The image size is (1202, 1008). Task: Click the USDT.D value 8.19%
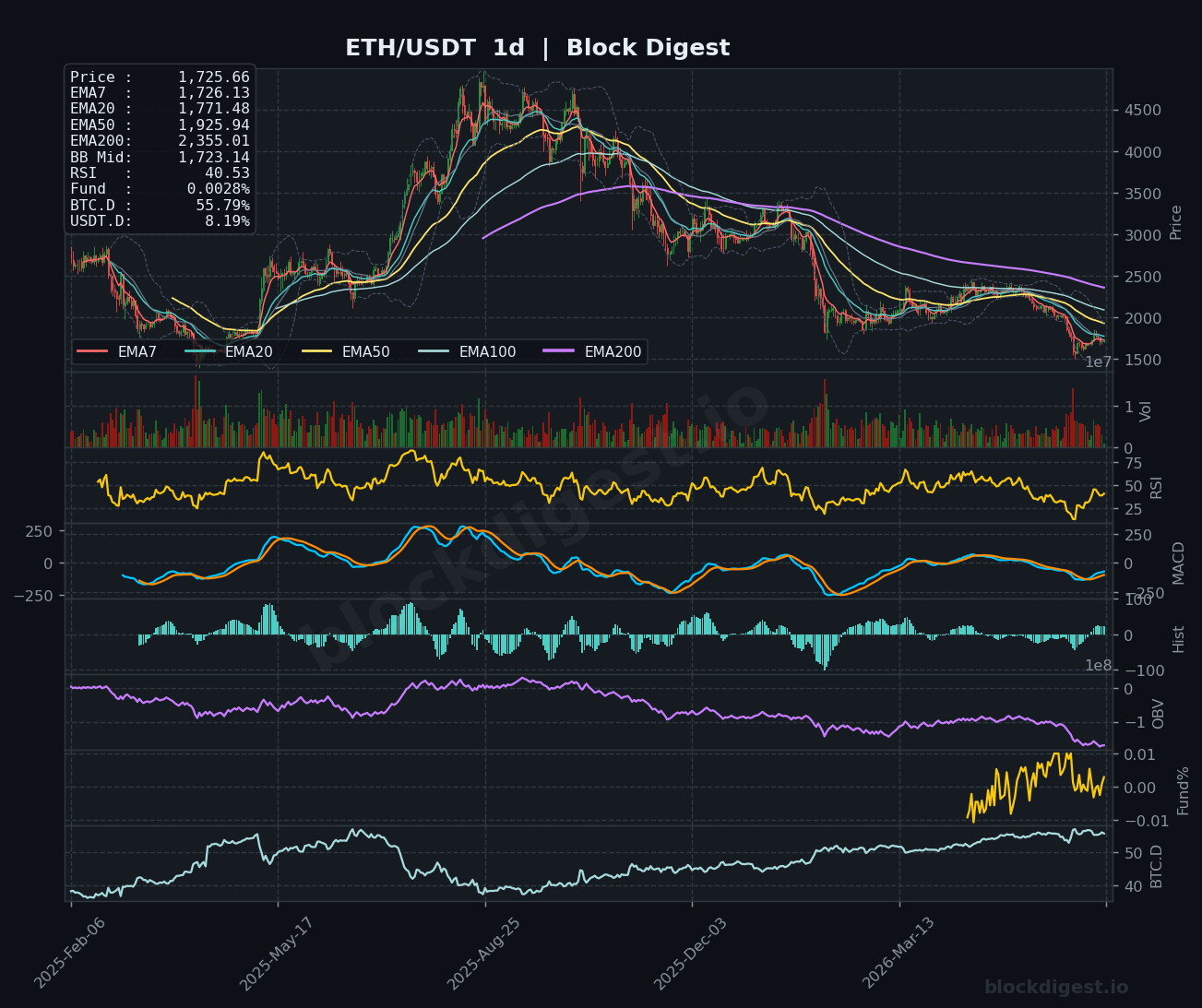coord(227,221)
